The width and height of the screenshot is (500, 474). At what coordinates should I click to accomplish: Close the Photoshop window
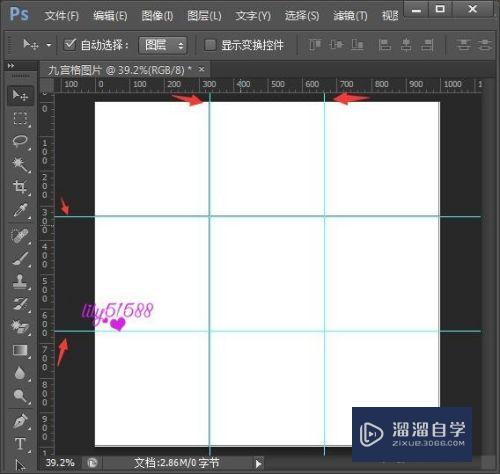[x=472, y=9]
